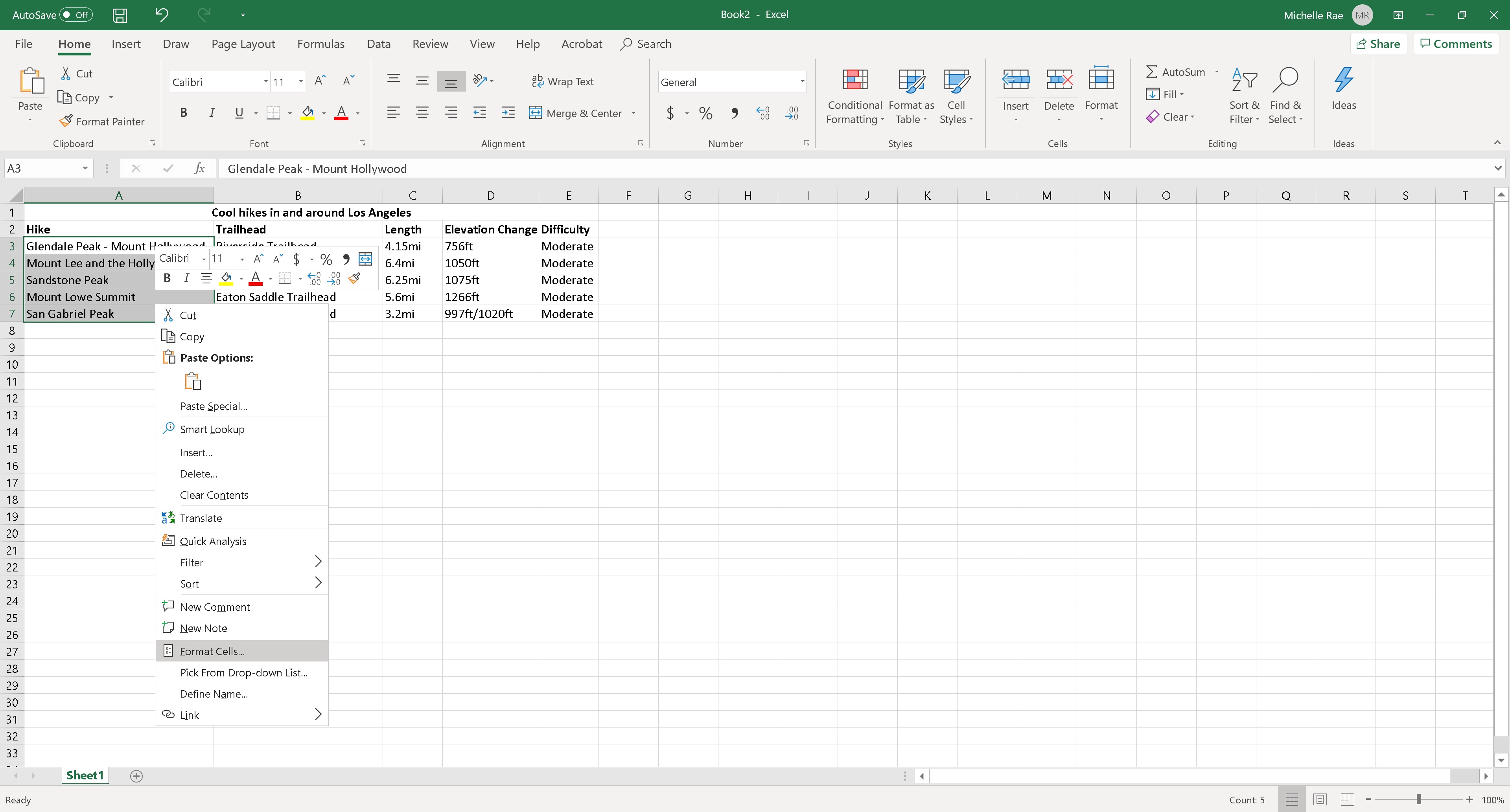This screenshot has width=1510, height=812.
Task: Click Smart Lookup in context menu
Action: point(241,429)
